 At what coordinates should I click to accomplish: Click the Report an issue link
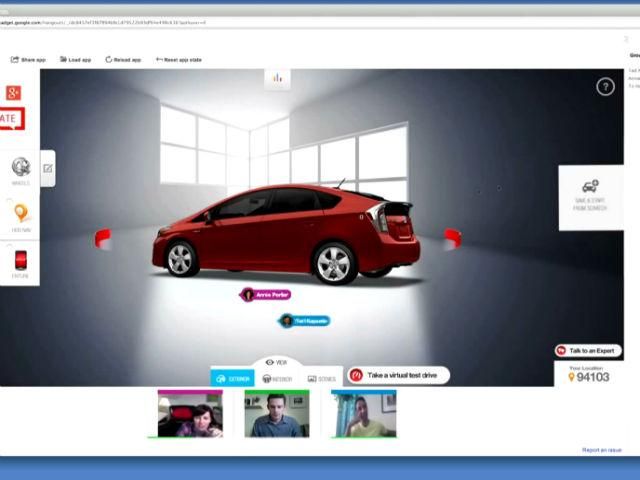(x=602, y=450)
